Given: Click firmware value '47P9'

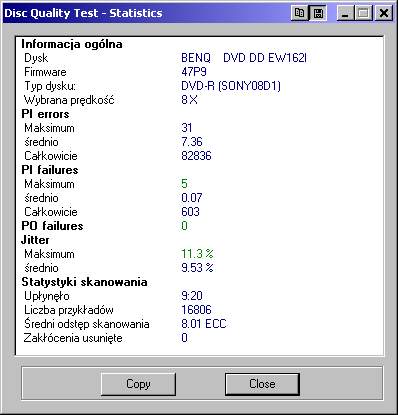Looking at the screenshot, I should 194,72.
